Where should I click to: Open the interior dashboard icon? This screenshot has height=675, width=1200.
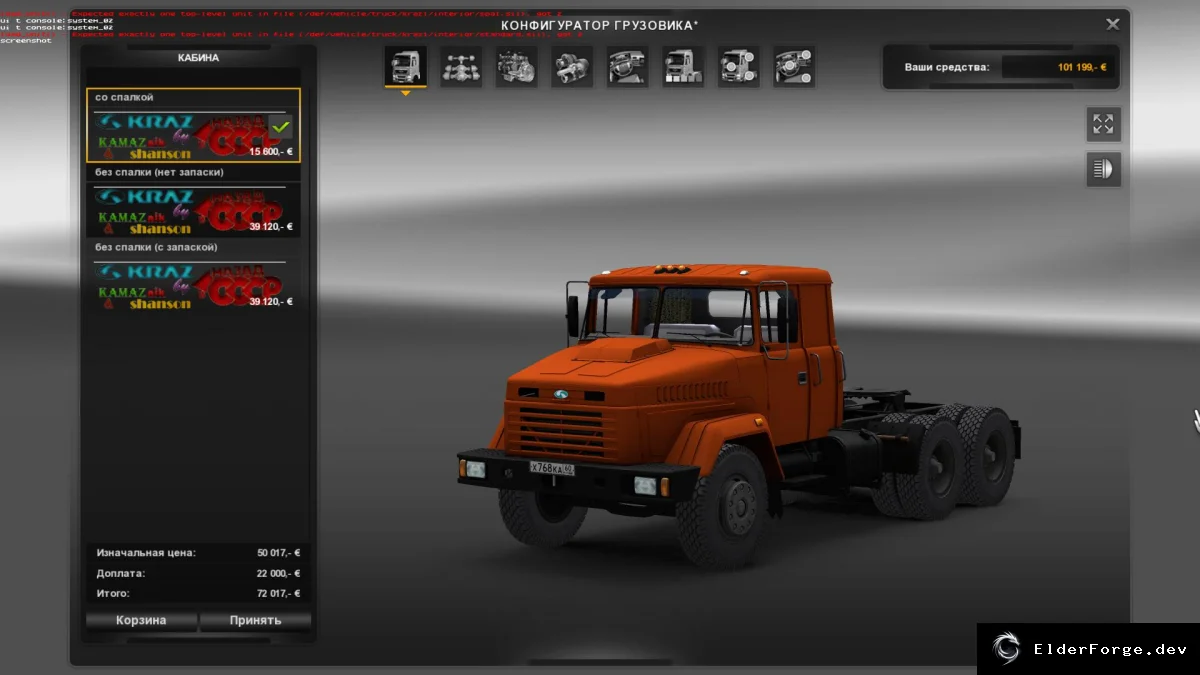628,67
